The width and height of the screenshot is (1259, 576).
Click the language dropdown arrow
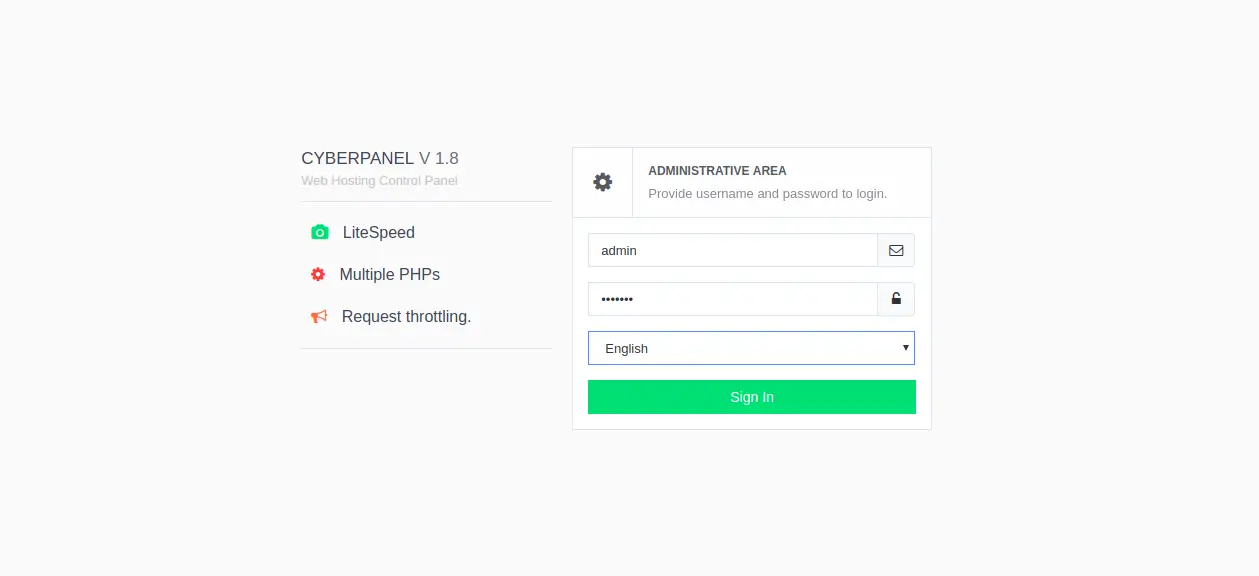[905, 348]
